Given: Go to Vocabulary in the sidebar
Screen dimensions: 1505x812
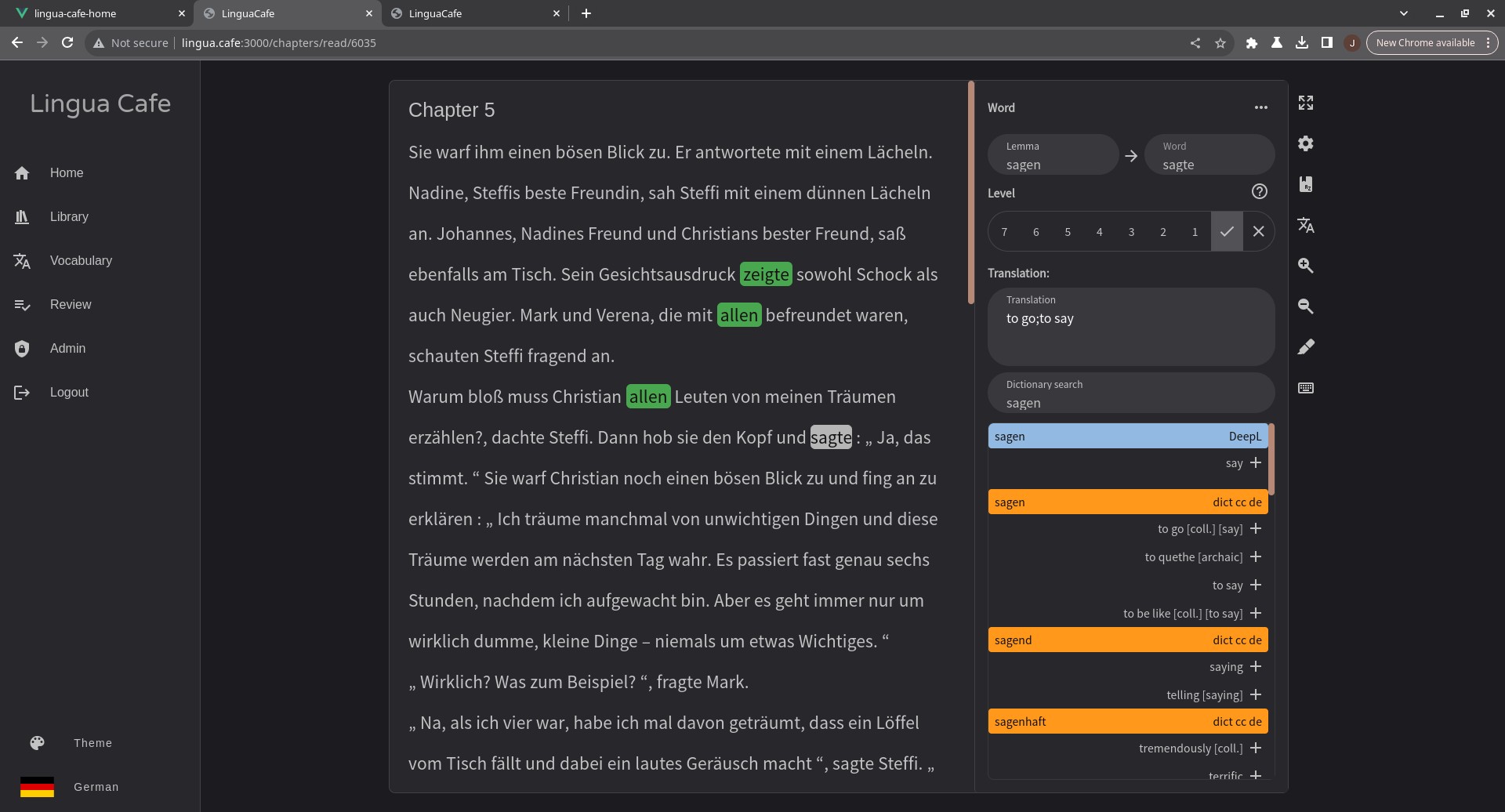Looking at the screenshot, I should coord(81,261).
